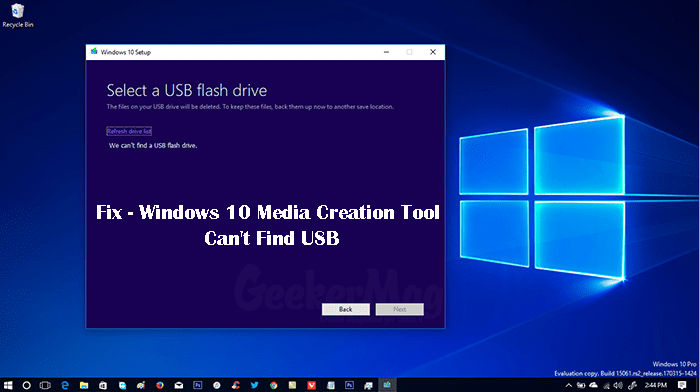Launch Microsoft Edge from taskbar

click(65, 385)
